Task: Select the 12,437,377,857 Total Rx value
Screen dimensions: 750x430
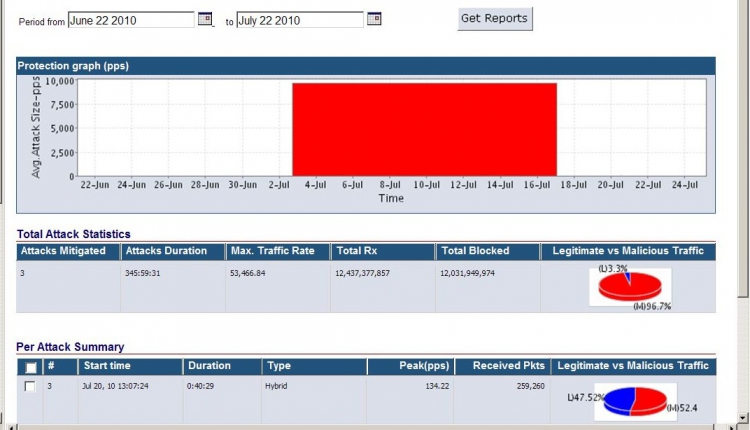Action: click(362, 273)
